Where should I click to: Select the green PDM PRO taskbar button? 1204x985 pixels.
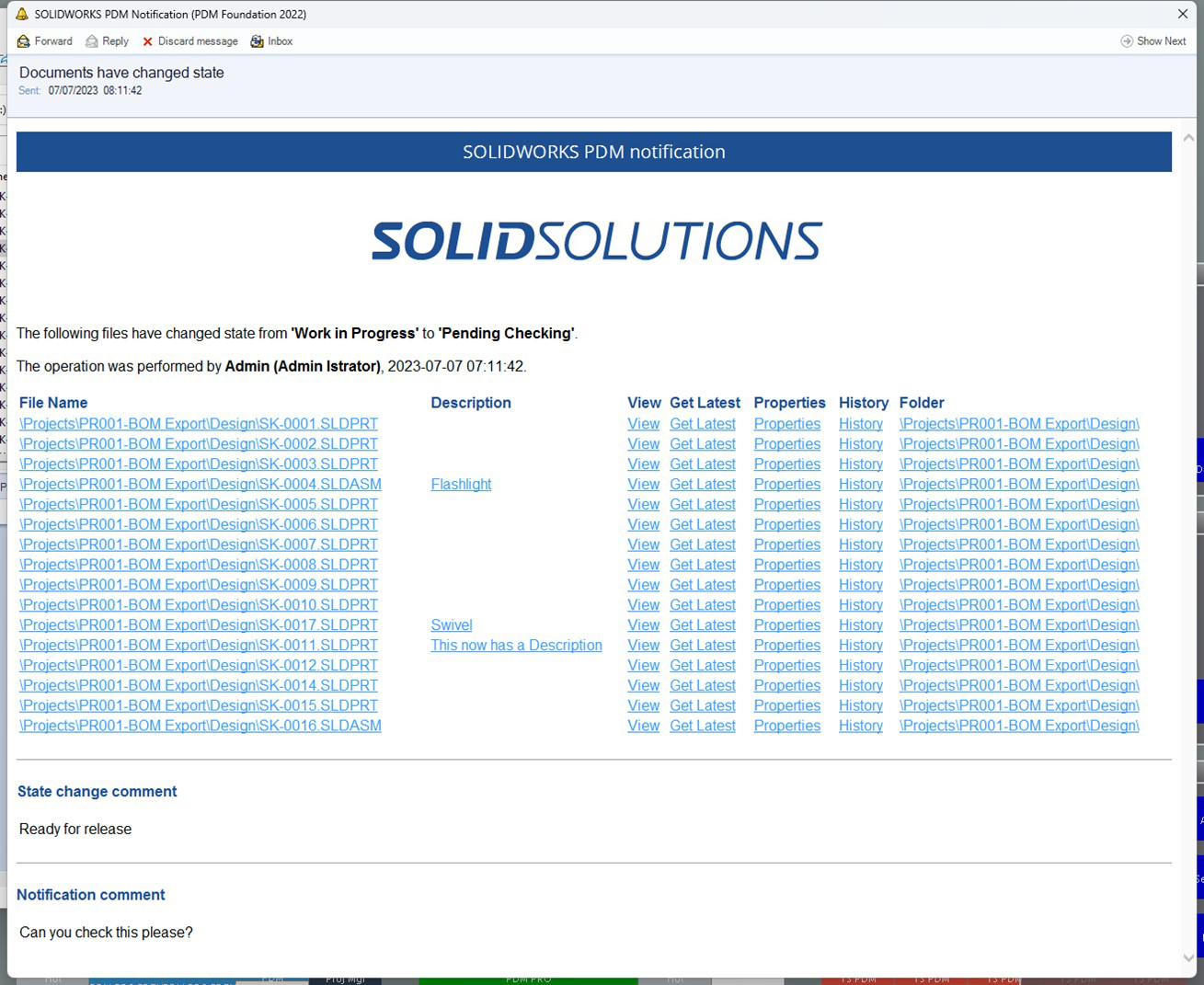pyautogui.click(x=528, y=979)
